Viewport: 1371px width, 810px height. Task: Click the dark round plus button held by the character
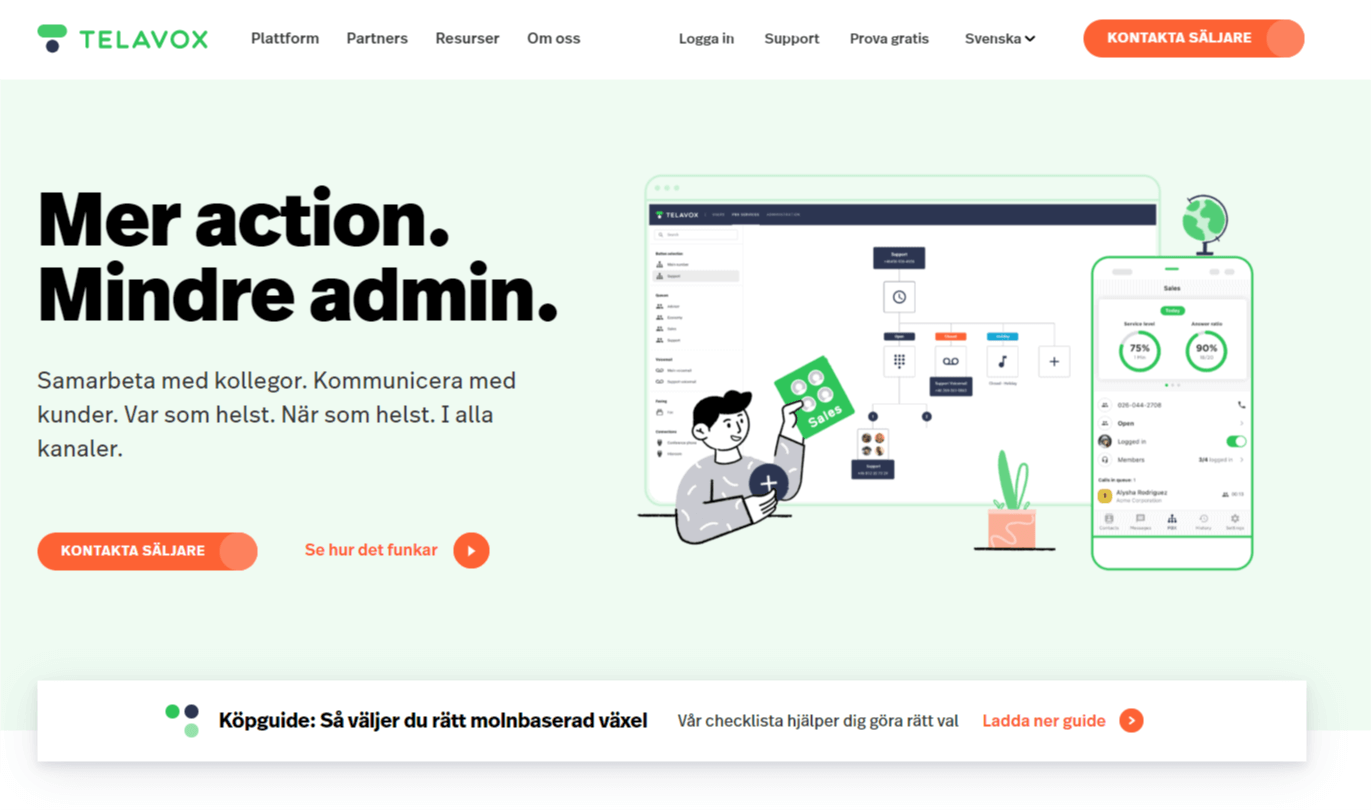click(768, 484)
